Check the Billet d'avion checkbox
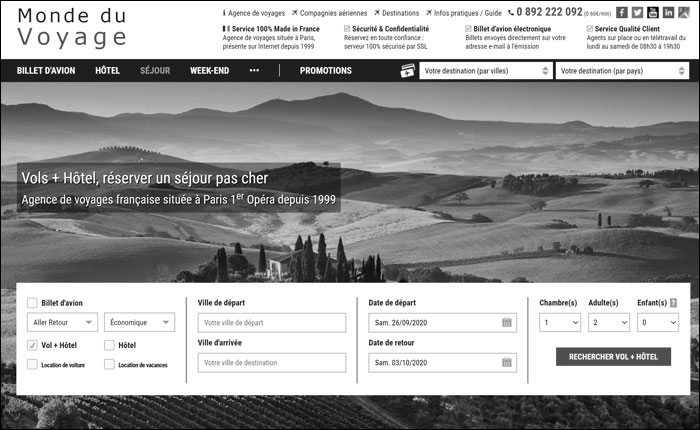 coord(32,303)
